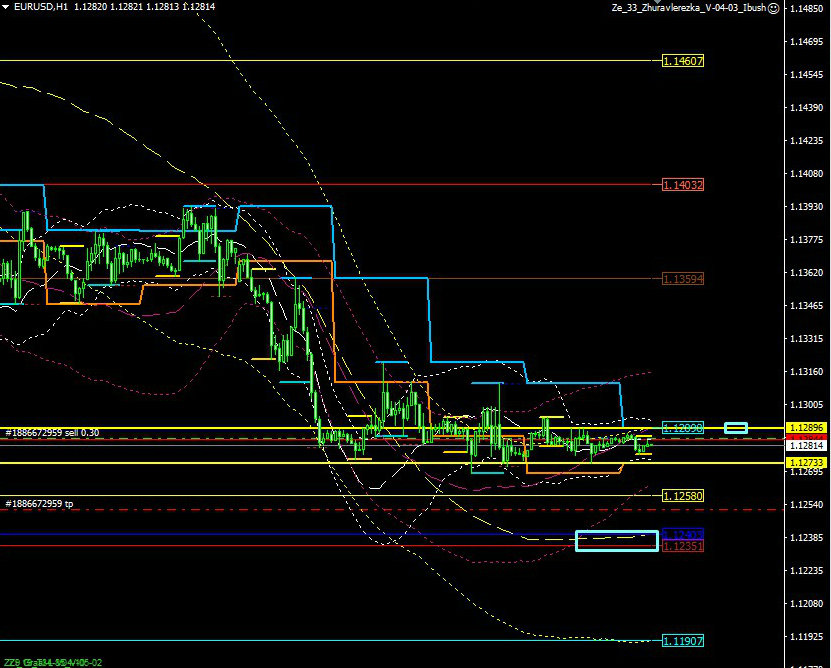Click the Ze_33_Zhuravlerezka expert advisor name
Screen dimensions: 831x668
pyautogui.click(x=689, y=8)
